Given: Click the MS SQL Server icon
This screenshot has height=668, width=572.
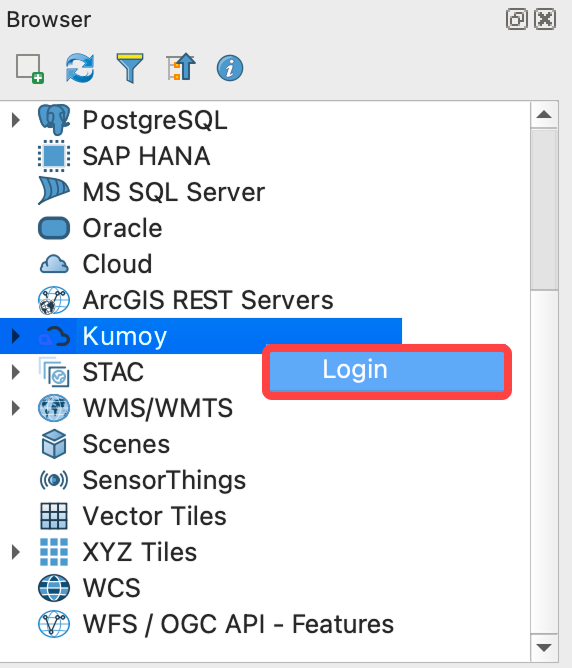Looking at the screenshot, I should tap(54, 191).
